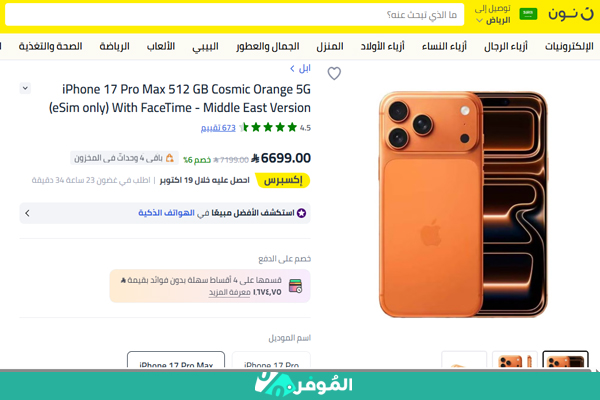Screen dimensions: 600x400
Task: Click the green rating stars
Action: tap(269, 127)
